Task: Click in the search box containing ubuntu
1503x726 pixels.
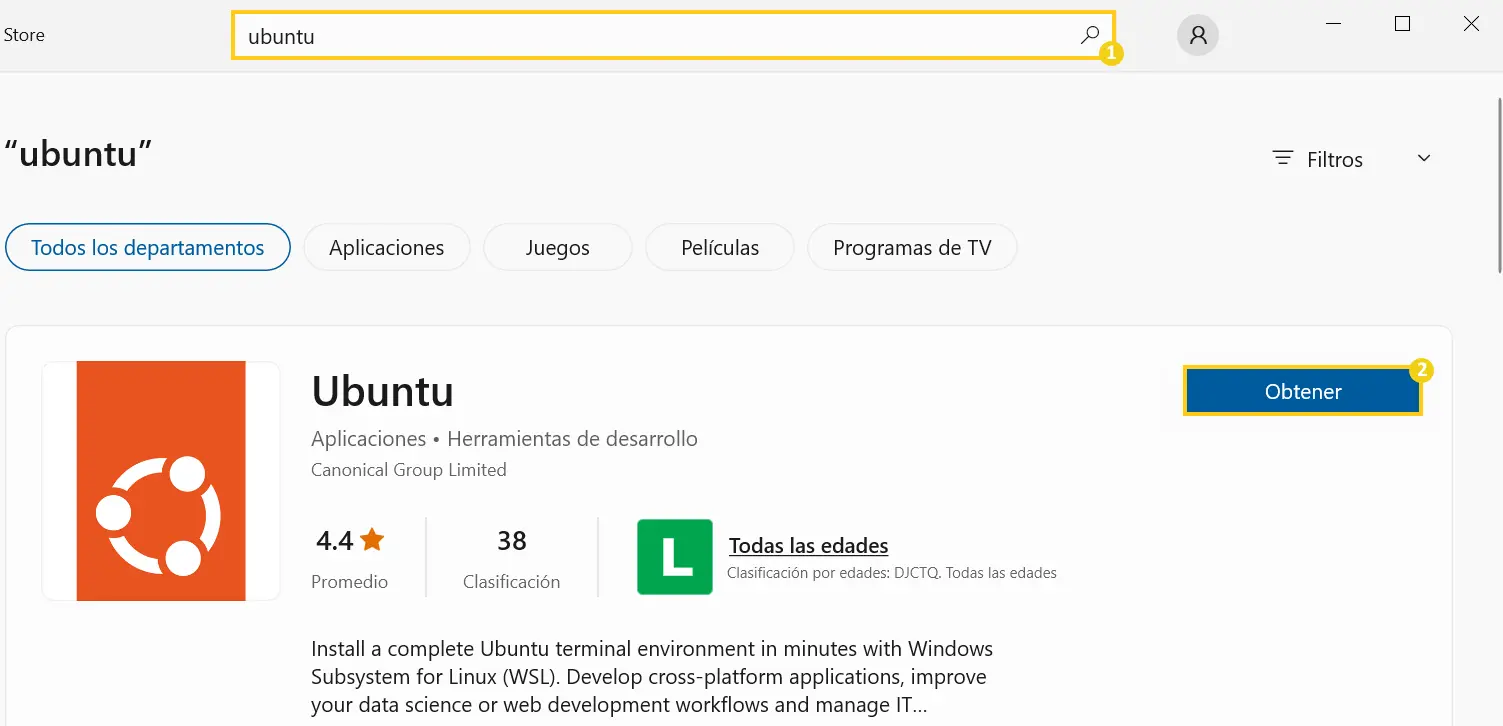Action: [x=672, y=36]
